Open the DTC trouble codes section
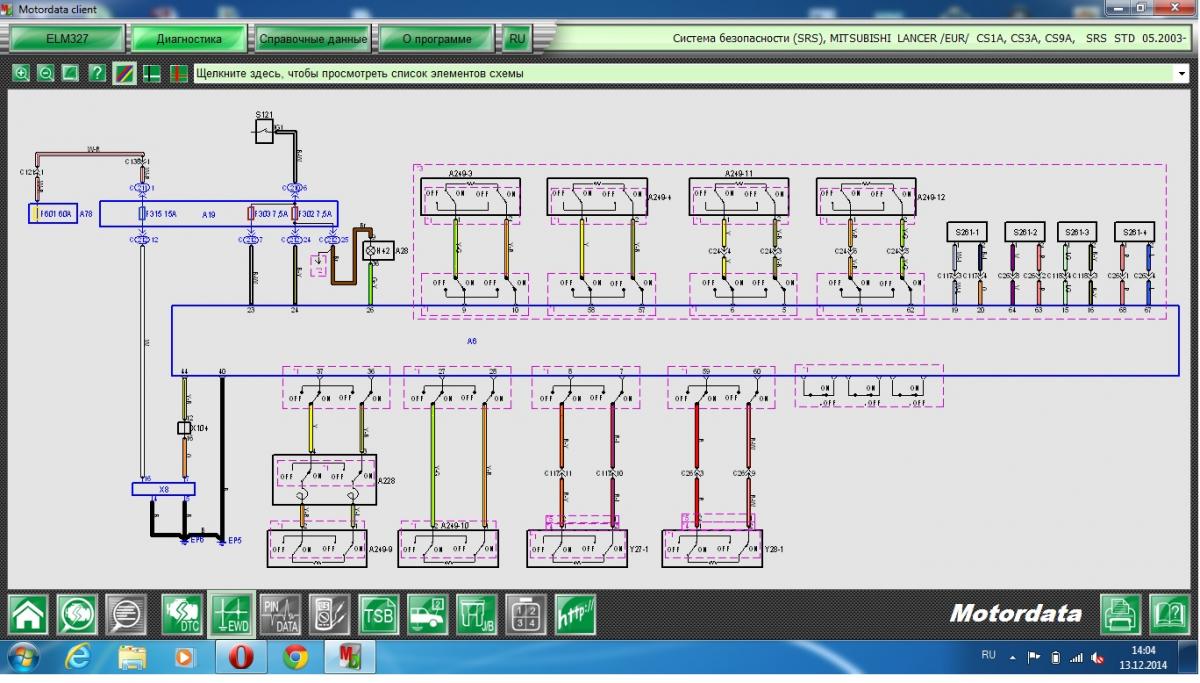The image size is (1200, 683). click(181, 614)
